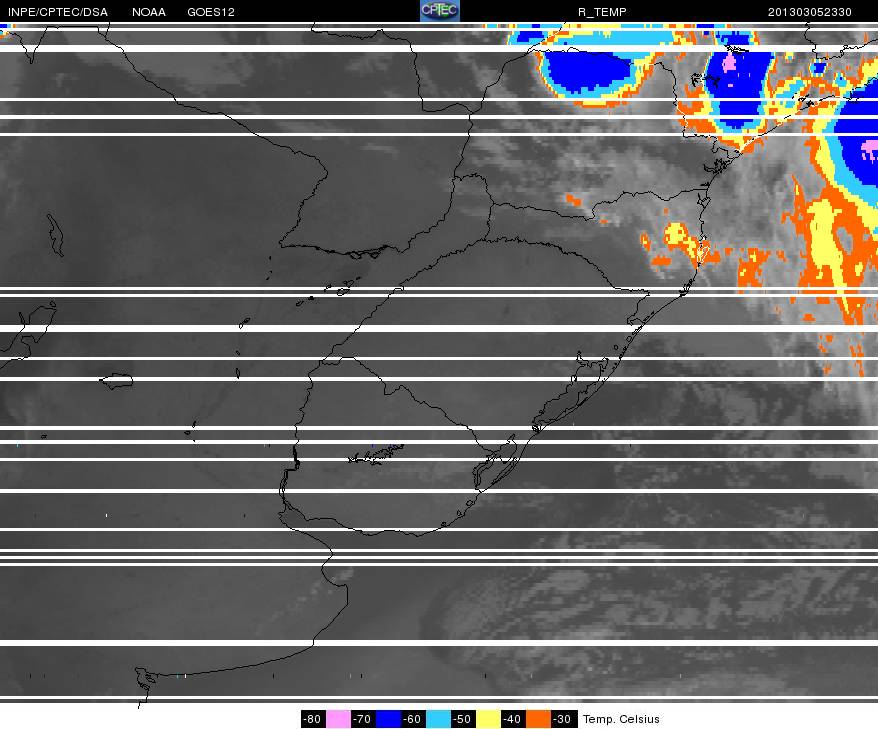Click the Temp. Celsius legend caption
The image size is (878, 729).
tap(621, 719)
